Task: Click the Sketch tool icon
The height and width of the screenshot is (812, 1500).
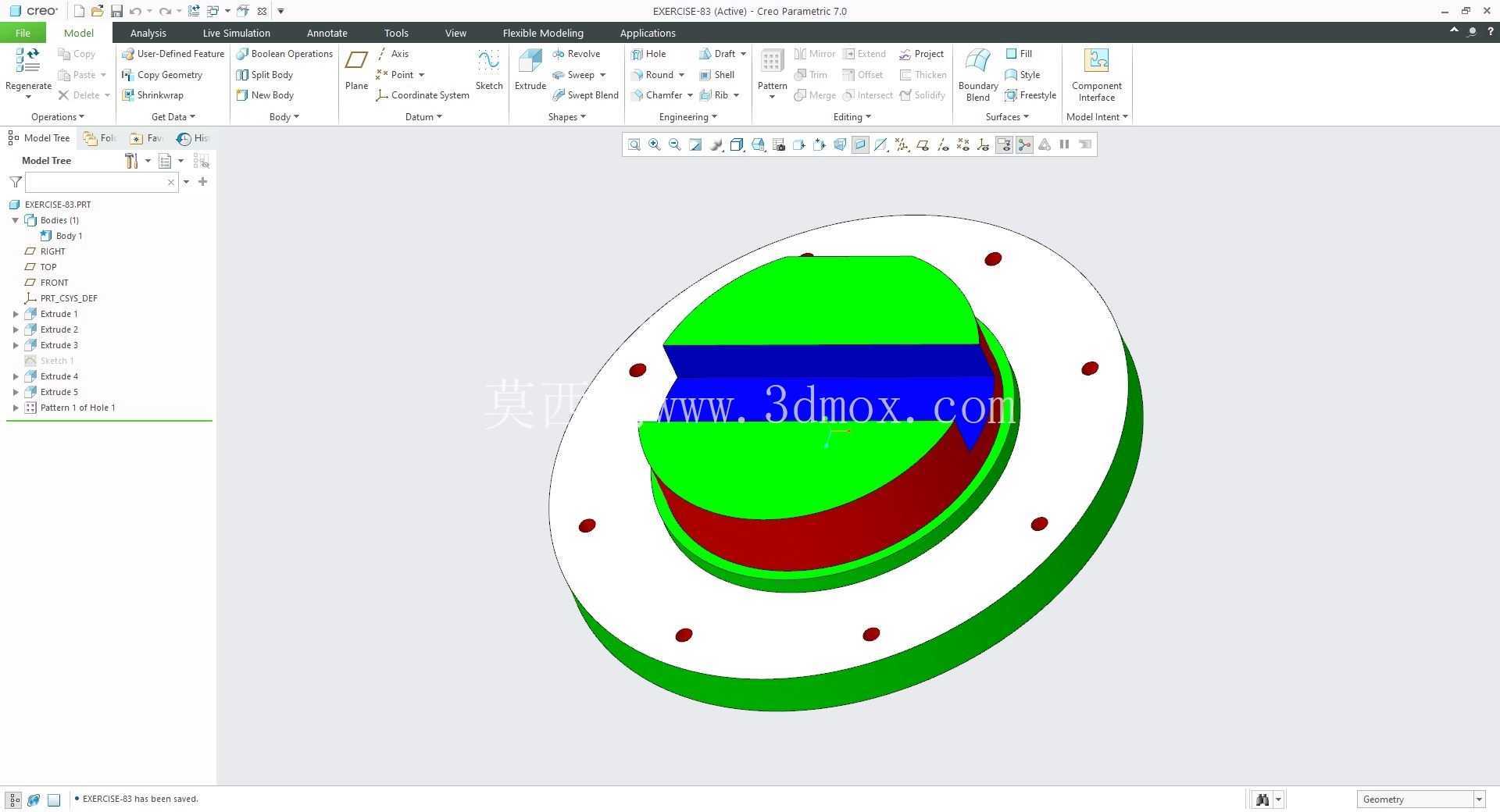Action: pyautogui.click(x=489, y=61)
